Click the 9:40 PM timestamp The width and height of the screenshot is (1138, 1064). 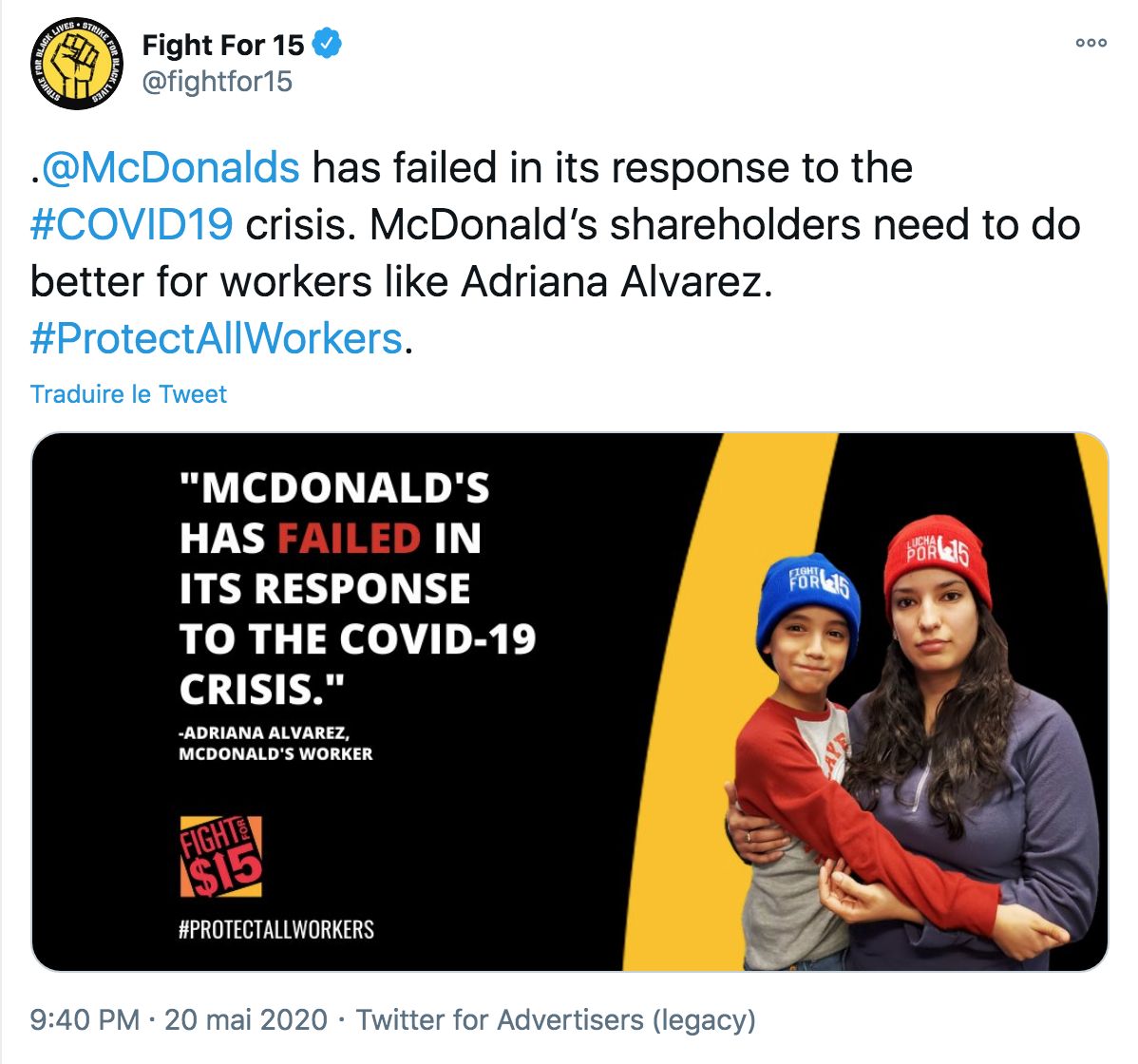coord(85,1019)
